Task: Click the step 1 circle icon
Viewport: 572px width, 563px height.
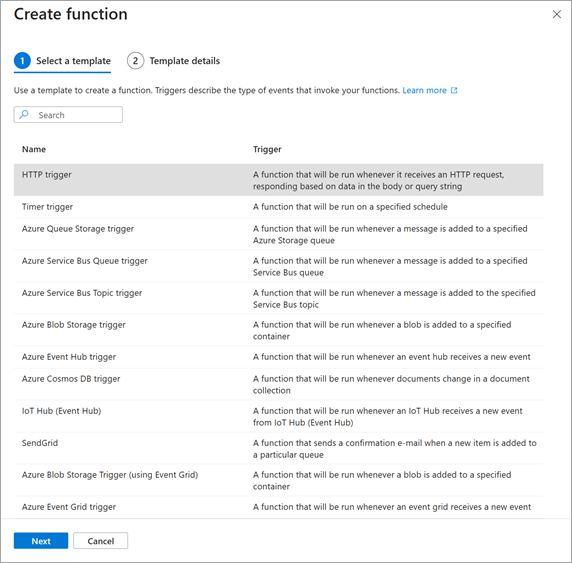Action: click(x=22, y=61)
